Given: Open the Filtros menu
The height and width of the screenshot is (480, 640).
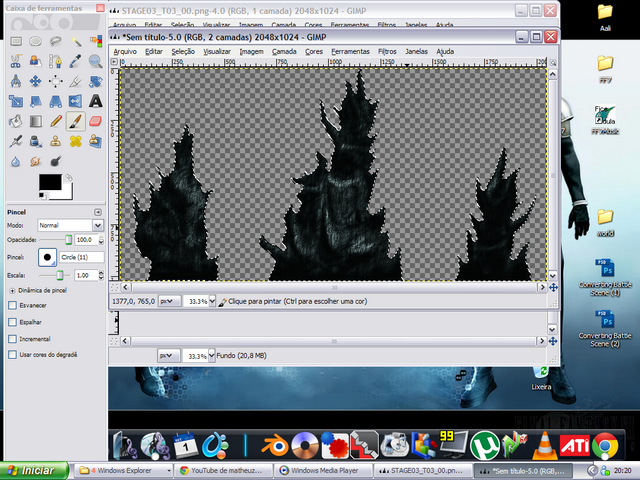Looking at the screenshot, I should pyautogui.click(x=387, y=51).
